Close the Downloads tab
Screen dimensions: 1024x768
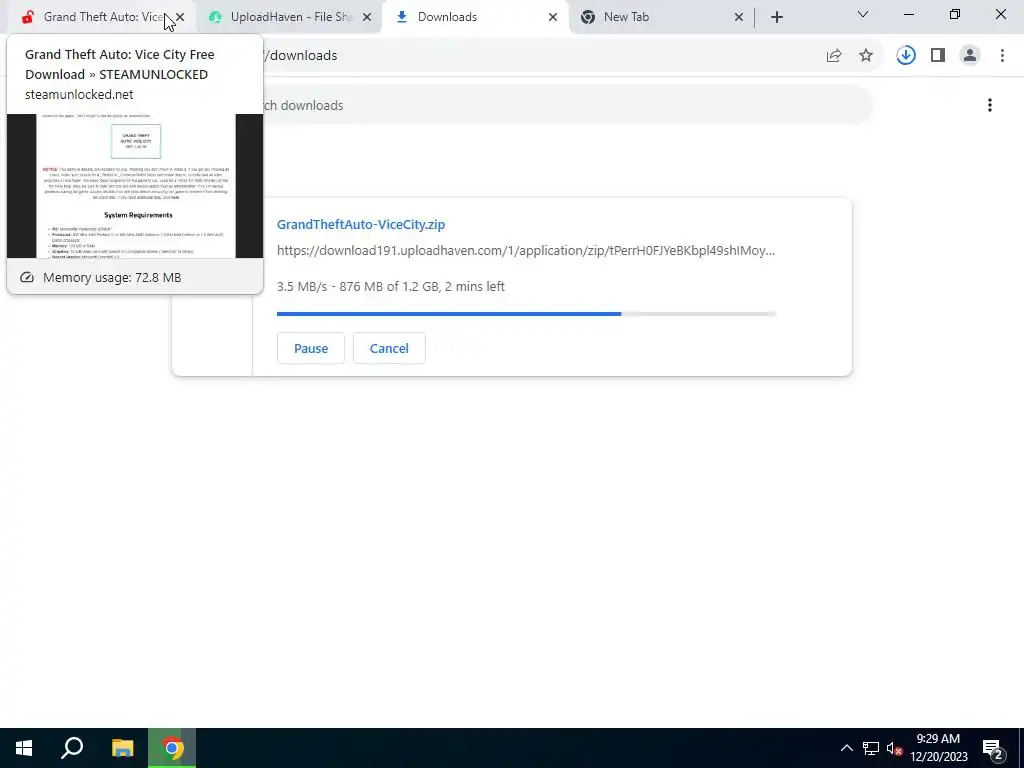pos(552,17)
